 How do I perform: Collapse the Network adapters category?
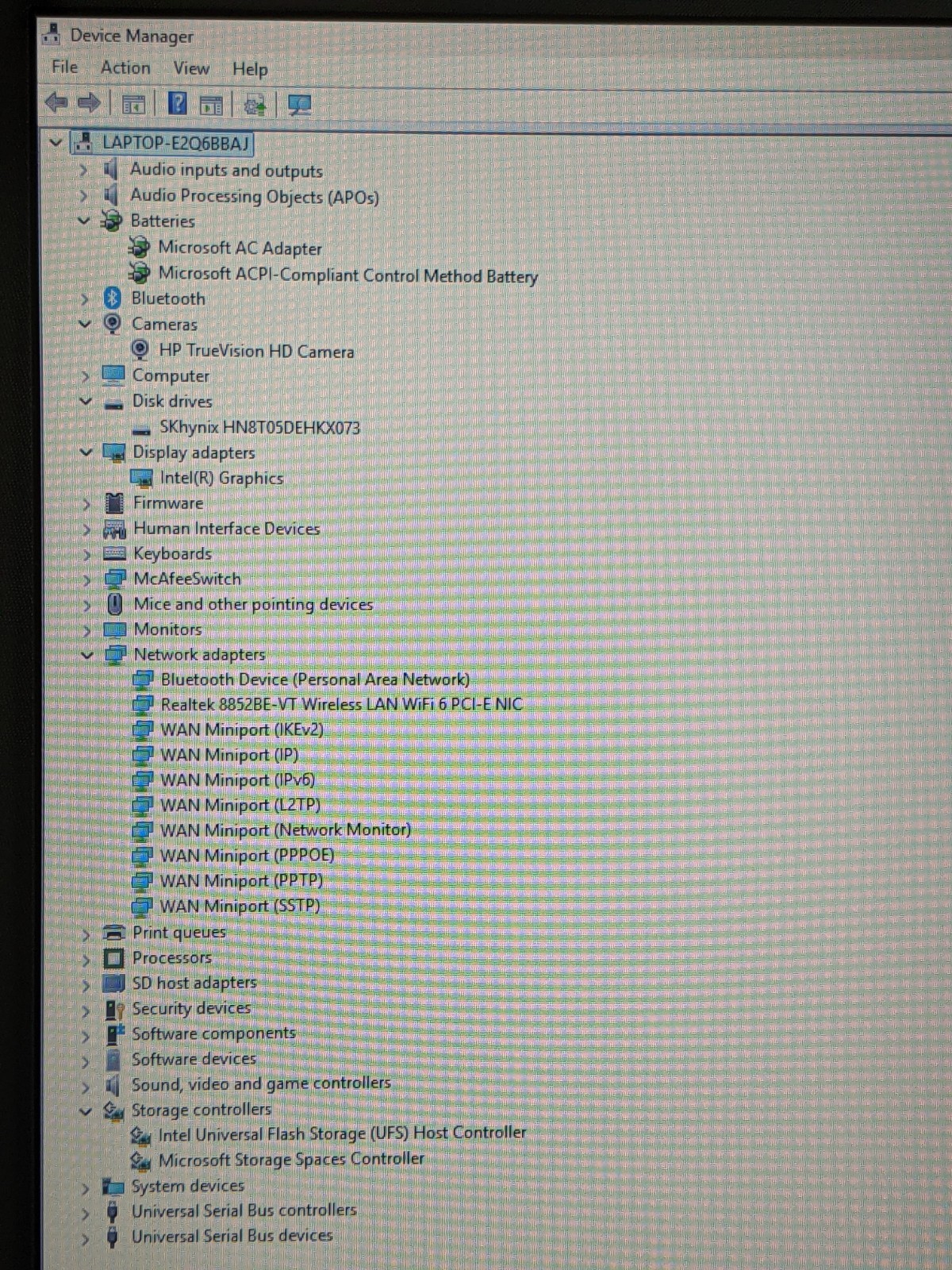coord(87,655)
